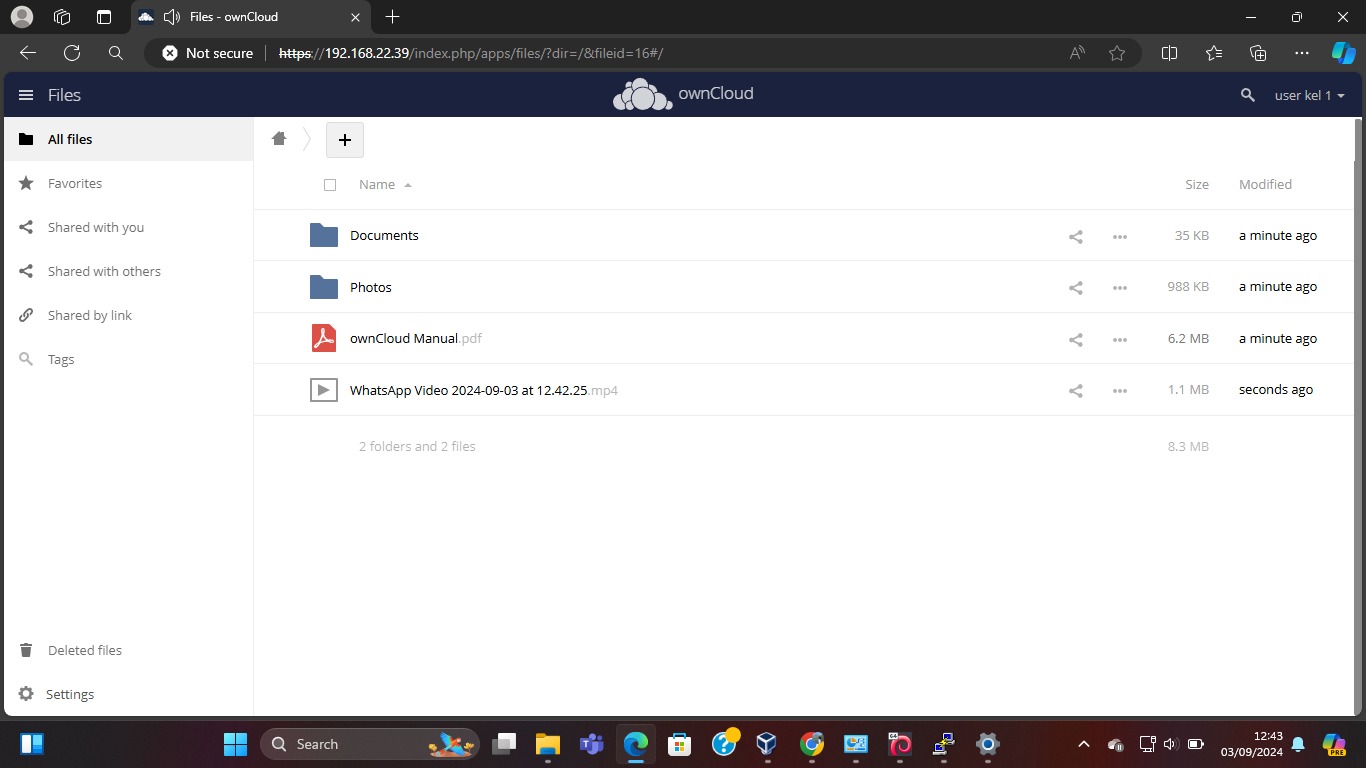Open more actions for WhatsApp Video file
Image resolution: width=1366 pixels, height=768 pixels.
1120,390
